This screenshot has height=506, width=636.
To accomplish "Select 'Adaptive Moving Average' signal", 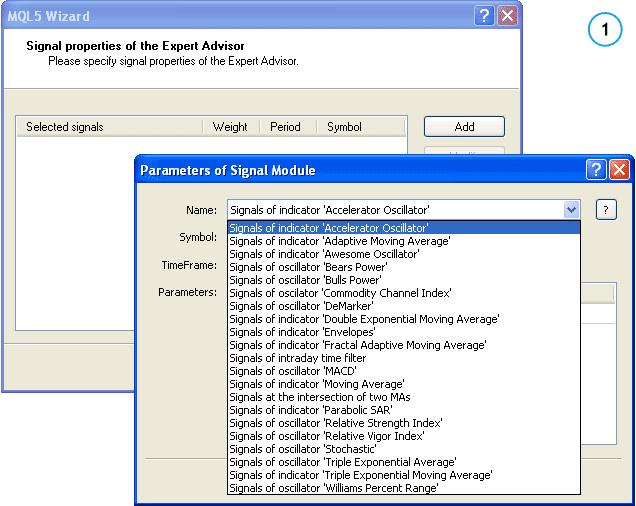I will [x=404, y=241].
